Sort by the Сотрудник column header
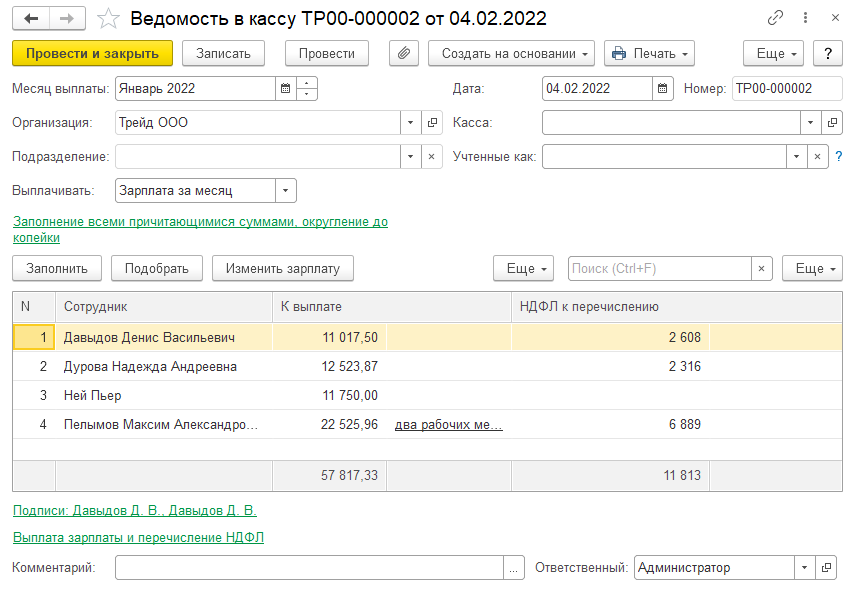858x592 pixels. click(x=164, y=306)
